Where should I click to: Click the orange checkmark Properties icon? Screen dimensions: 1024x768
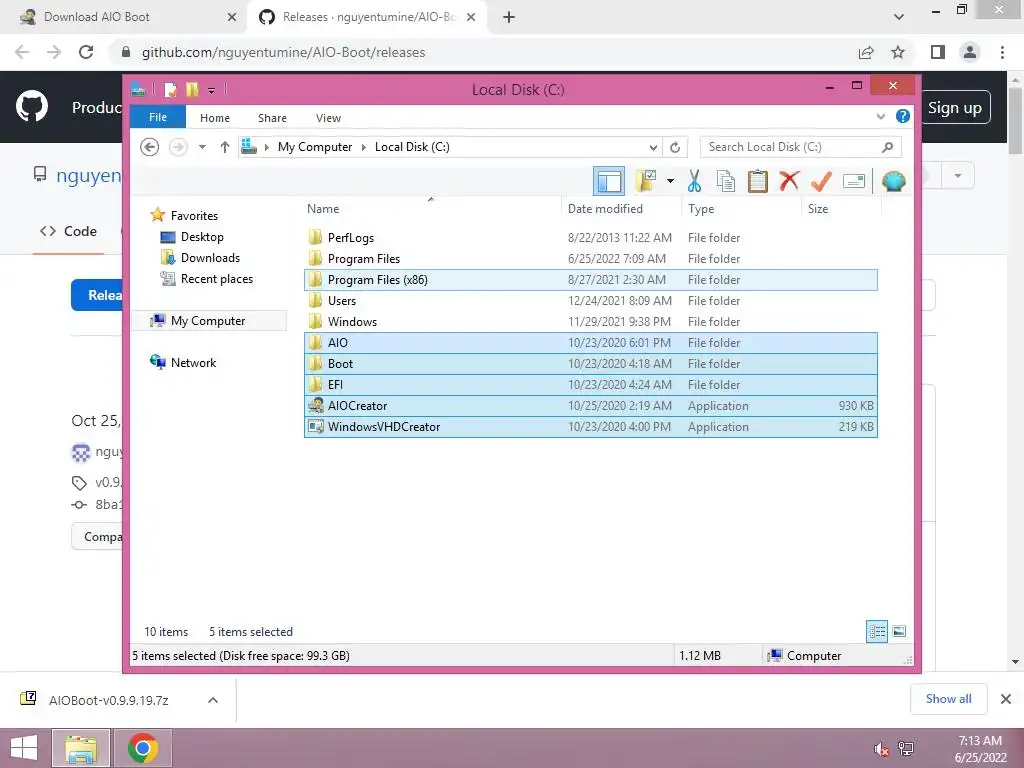click(x=821, y=181)
